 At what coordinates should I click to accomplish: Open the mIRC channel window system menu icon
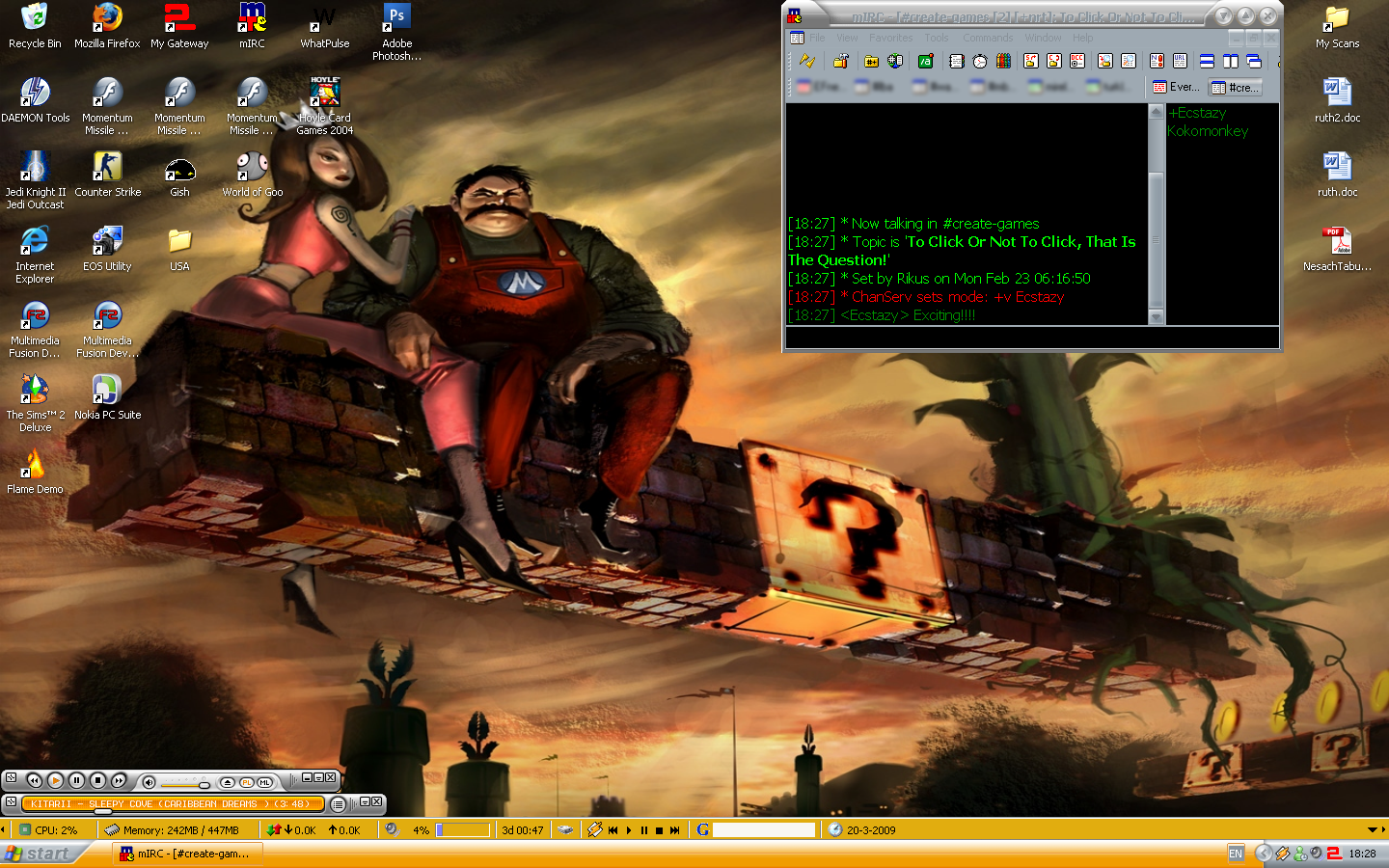point(797,38)
